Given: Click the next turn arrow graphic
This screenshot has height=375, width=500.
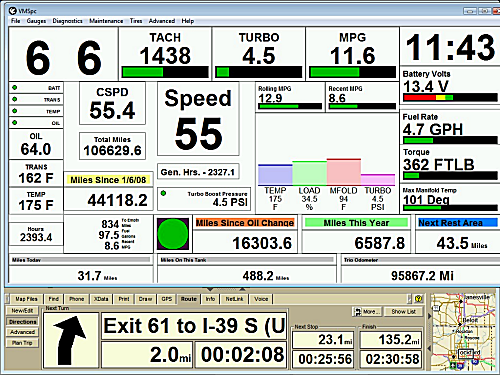Looking at the screenshot, I should [70, 340].
